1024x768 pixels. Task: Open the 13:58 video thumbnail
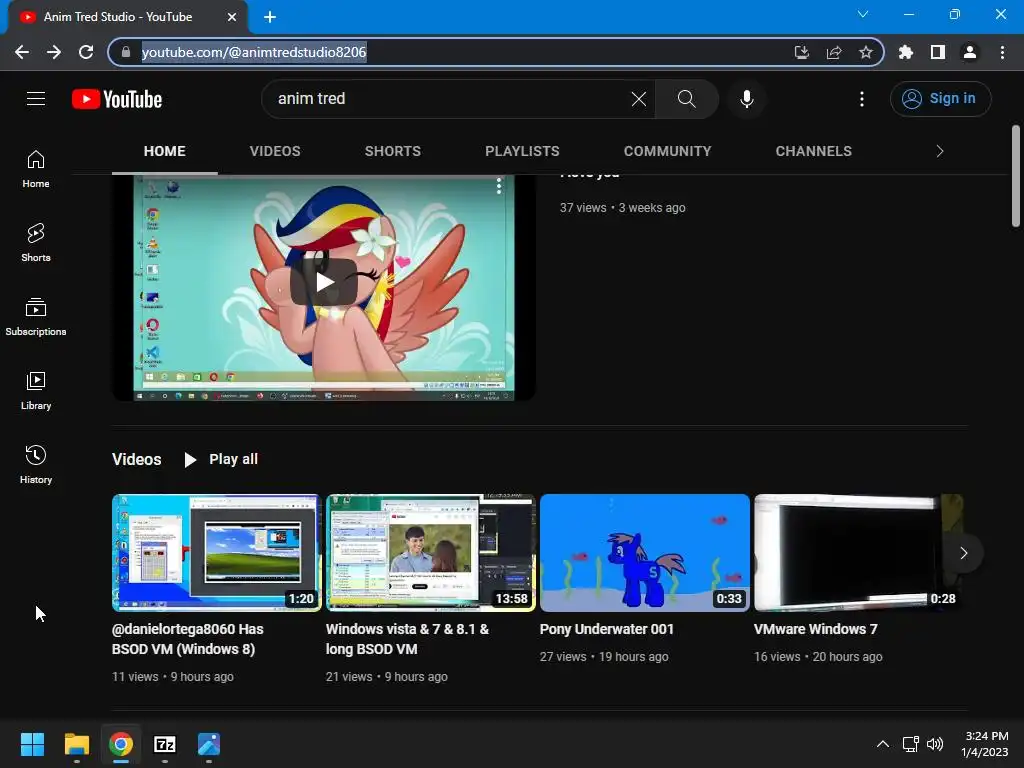pos(430,552)
